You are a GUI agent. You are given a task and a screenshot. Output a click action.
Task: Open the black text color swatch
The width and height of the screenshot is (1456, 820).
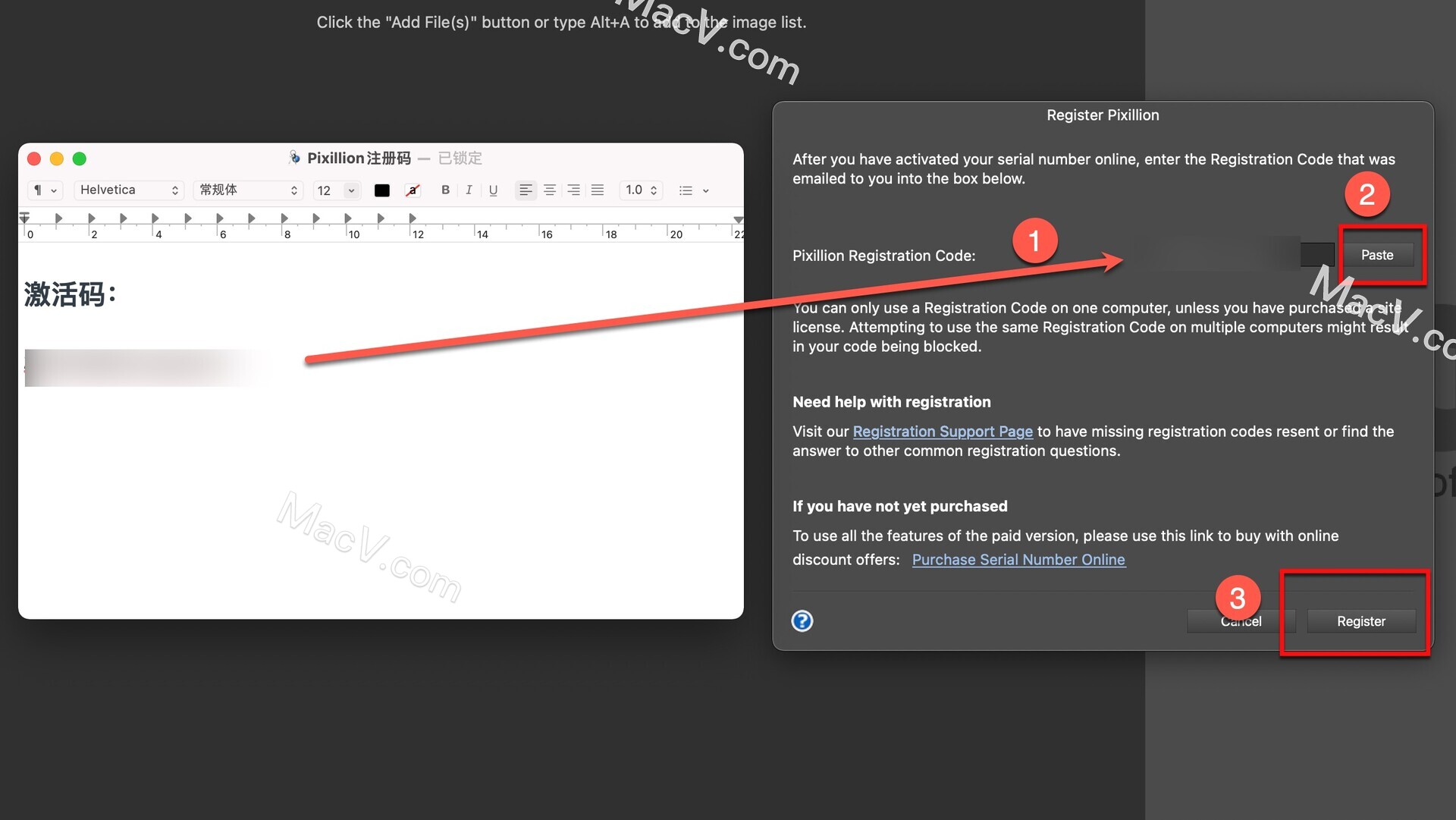point(382,190)
